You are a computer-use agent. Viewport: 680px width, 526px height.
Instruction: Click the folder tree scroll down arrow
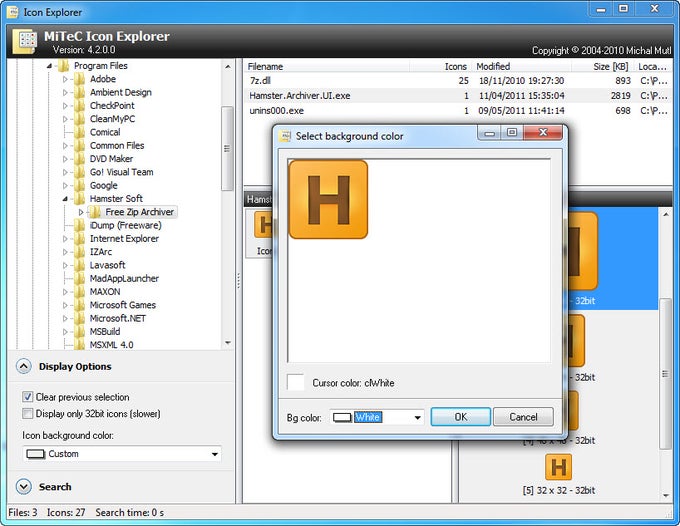[x=228, y=343]
